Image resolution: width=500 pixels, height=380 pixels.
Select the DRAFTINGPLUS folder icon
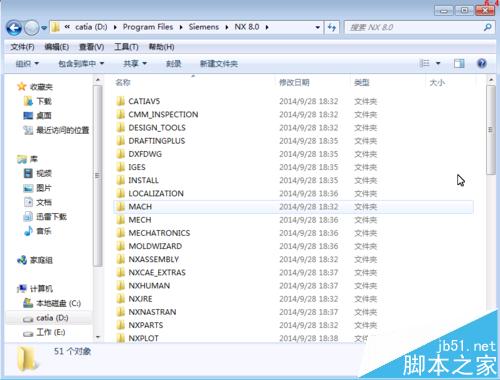pyautogui.click(x=121, y=141)
